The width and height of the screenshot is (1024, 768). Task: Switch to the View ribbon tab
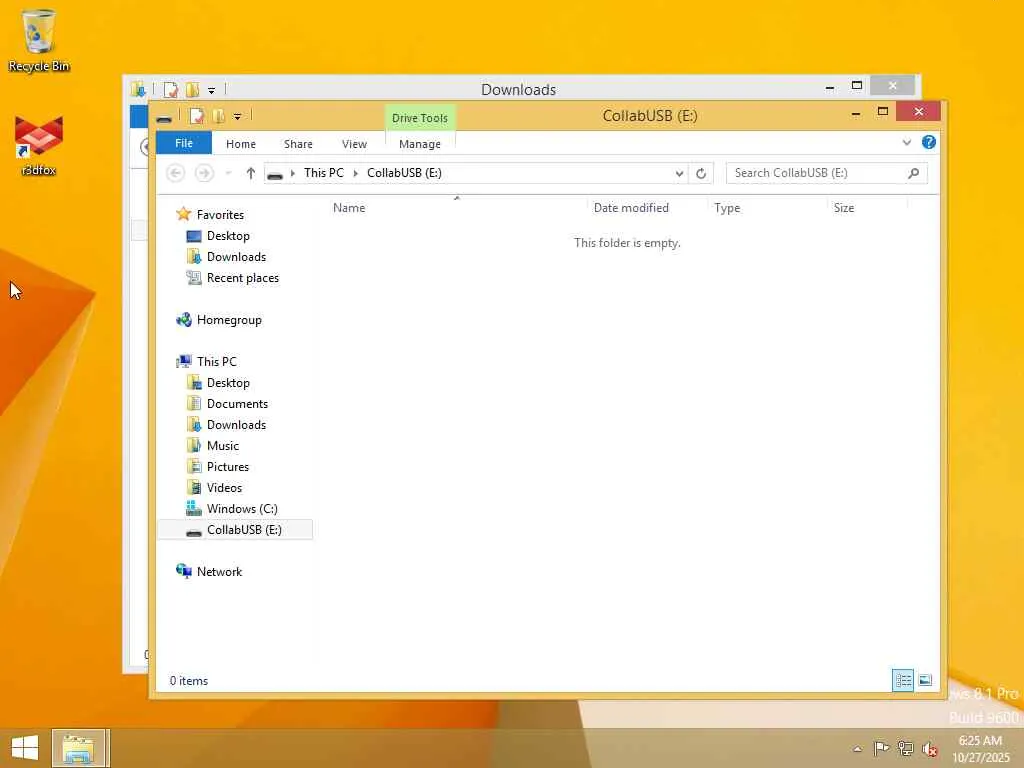coord(354,144)
